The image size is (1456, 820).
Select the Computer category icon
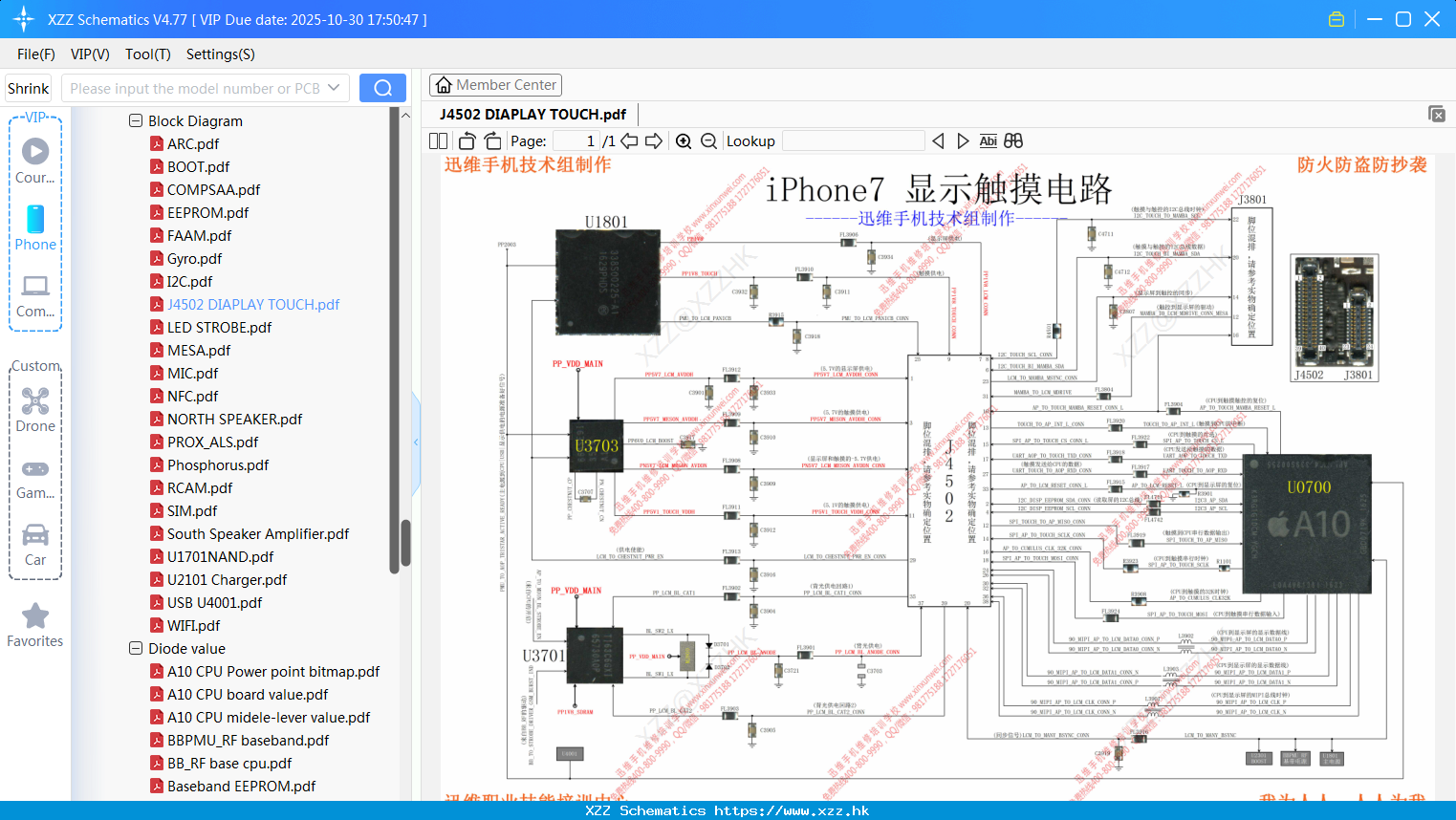[x=35, y=286]
